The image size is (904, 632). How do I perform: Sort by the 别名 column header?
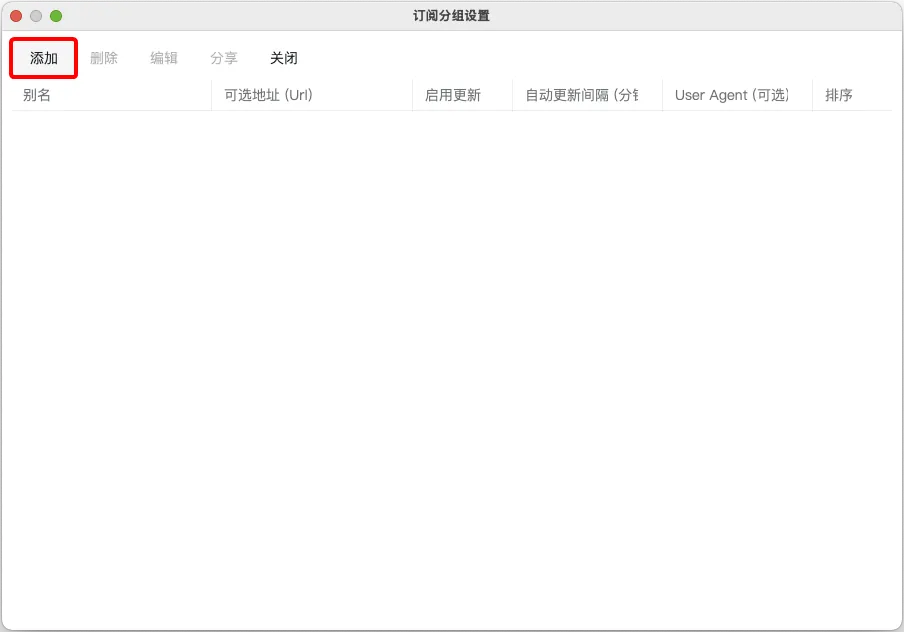(111, 95)
